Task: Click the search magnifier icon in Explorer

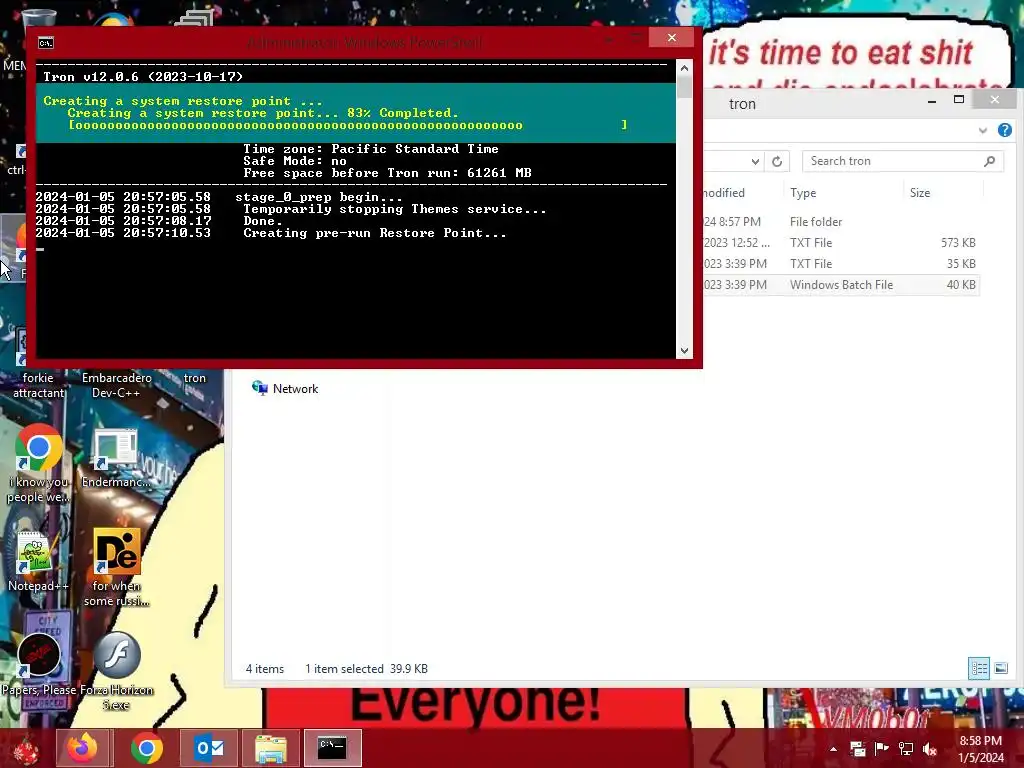Action: coord(989,161)
